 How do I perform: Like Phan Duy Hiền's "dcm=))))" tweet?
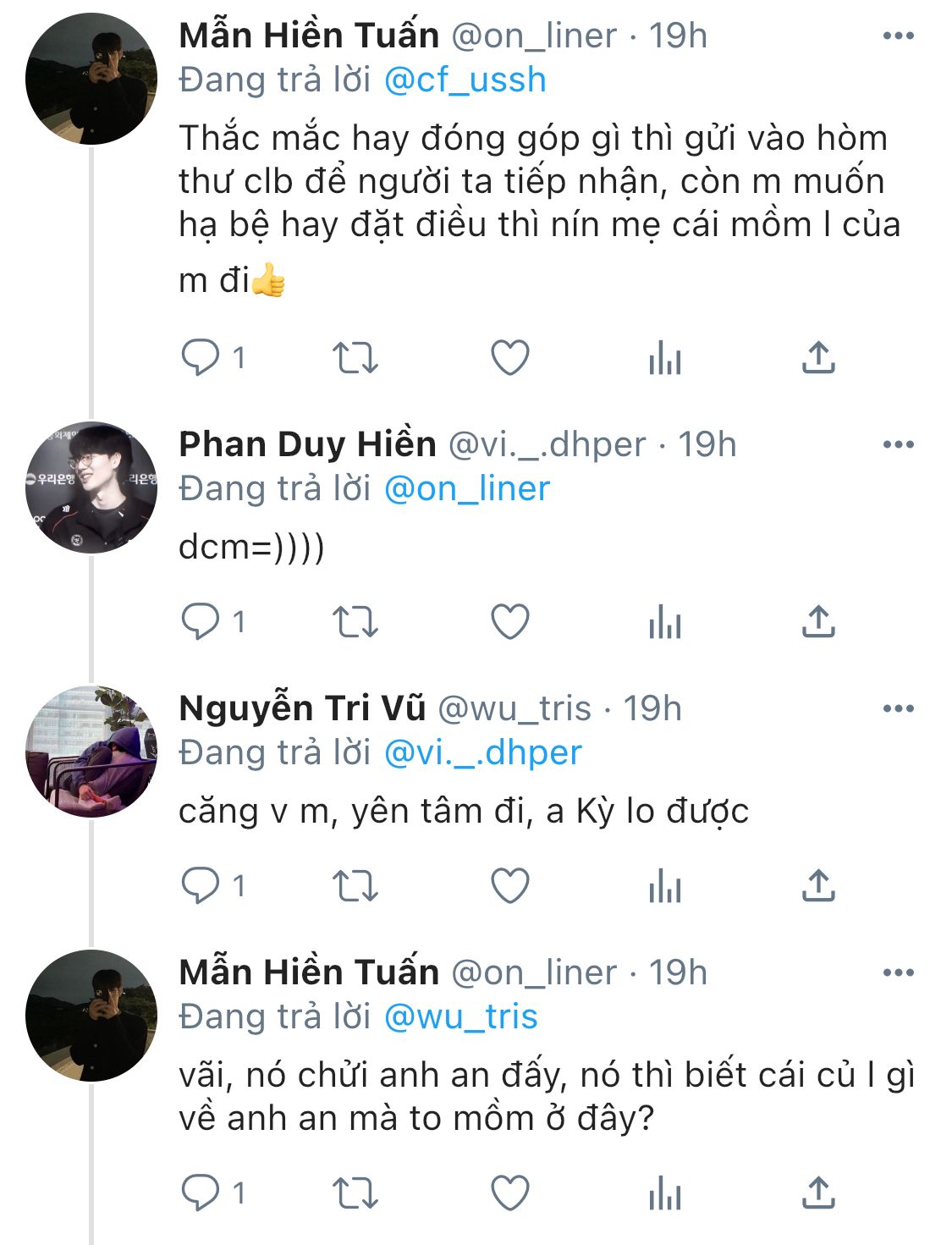point(510,622)
